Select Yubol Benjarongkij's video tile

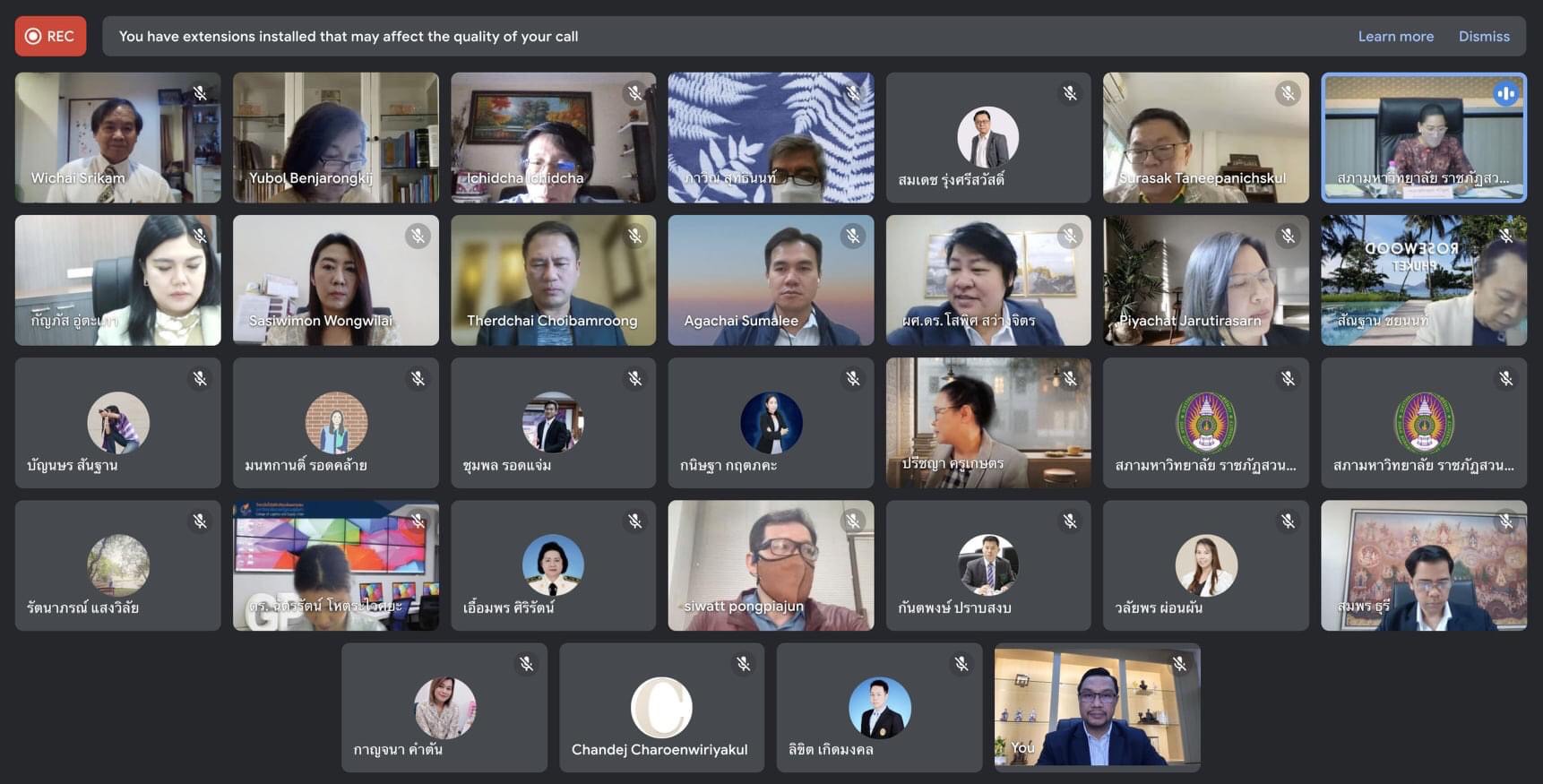(x=335, y=137)
